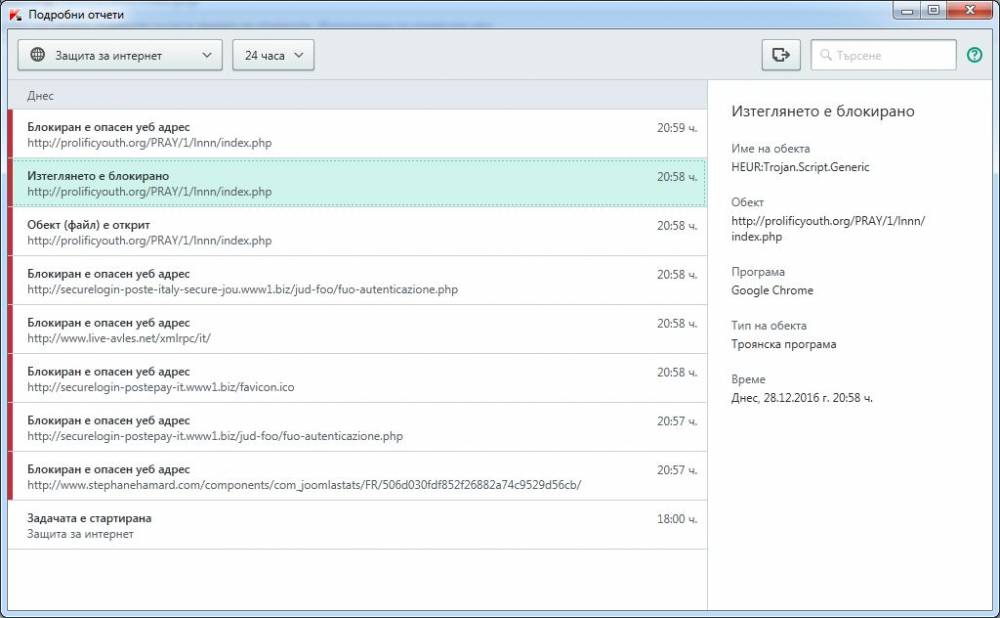Click the Днес group header
This screenshot has height=618, width=1000.
[357, 95]
